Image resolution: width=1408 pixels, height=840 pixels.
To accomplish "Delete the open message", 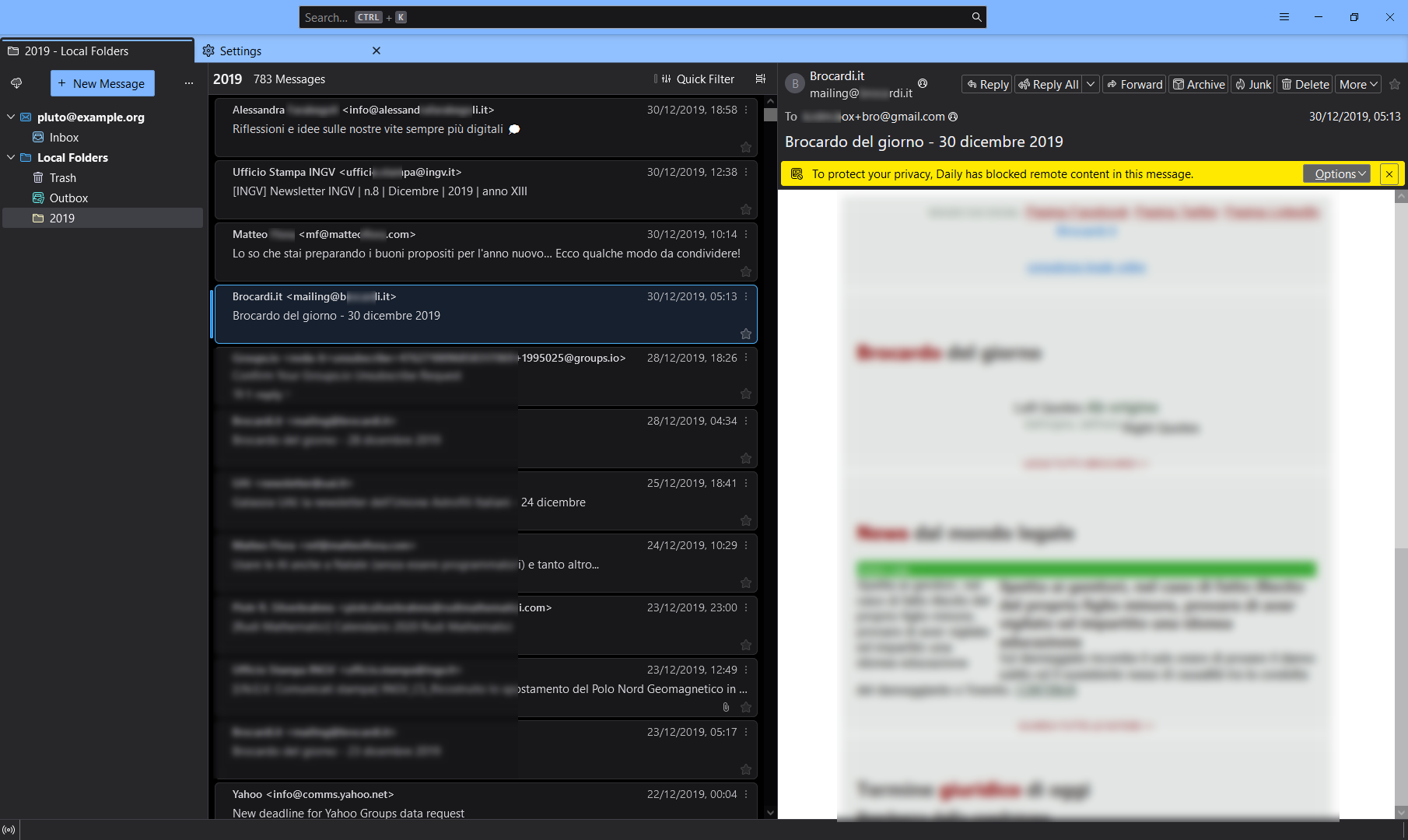I will point(1305,84).
